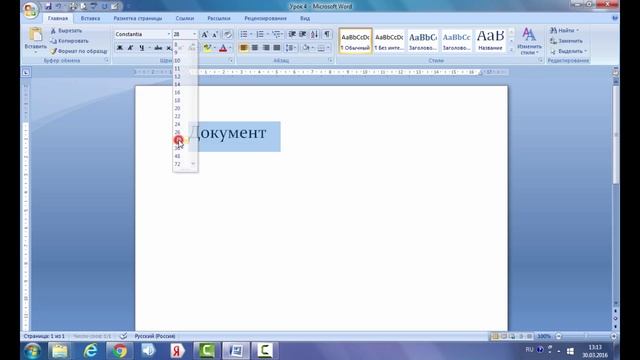Image resolution: width=640 pixels, height=360 pixels.
Task: Select the Без интервала style thumbnail
Action: 389,41
